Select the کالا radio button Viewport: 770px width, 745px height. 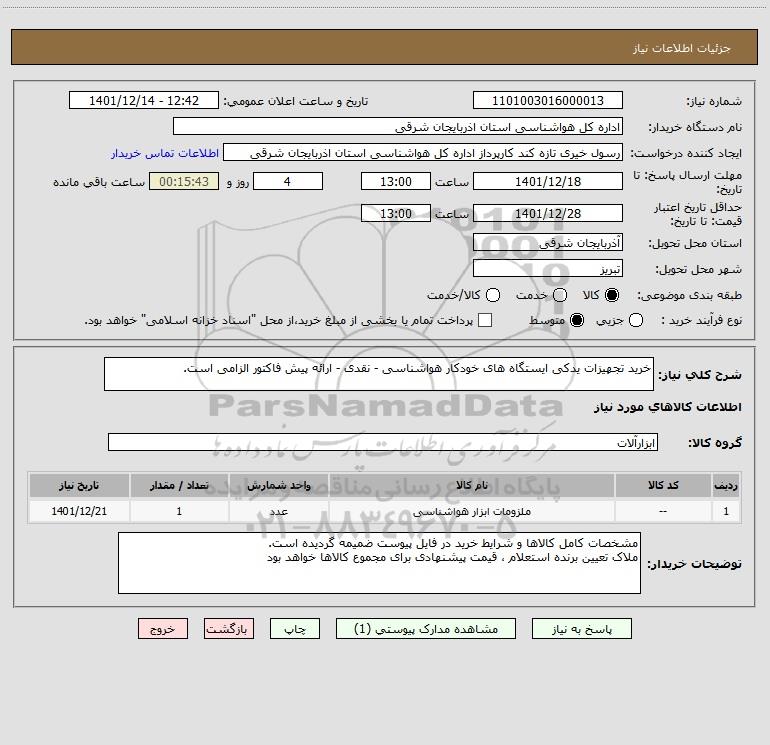click(612, 295)
